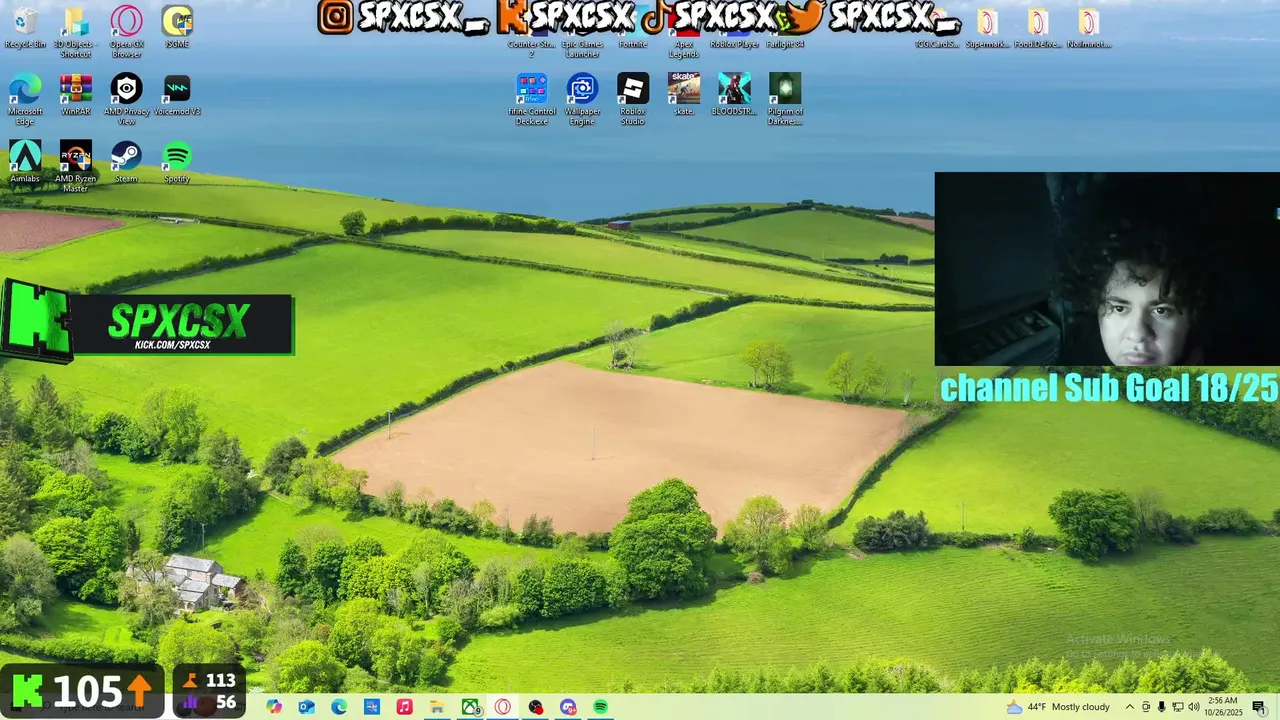Select the Fortnite desktop shortcut label
1280x720 pixels.
pos(633,44)
